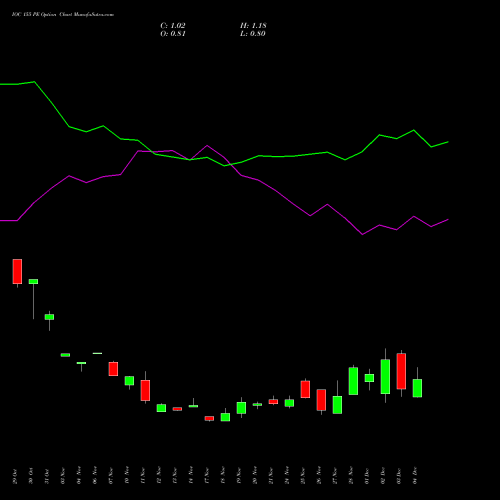
Task: Click the '01 Dec' date axis label
Action: [367, 476]
